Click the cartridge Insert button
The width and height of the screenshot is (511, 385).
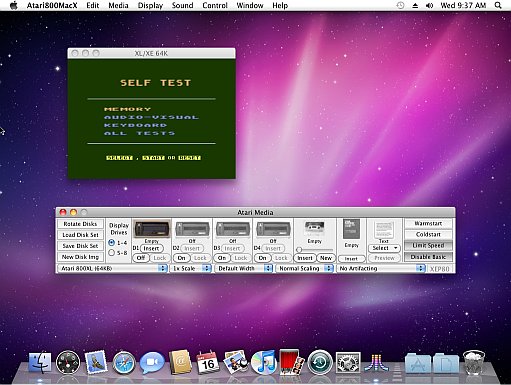[351, 259]
